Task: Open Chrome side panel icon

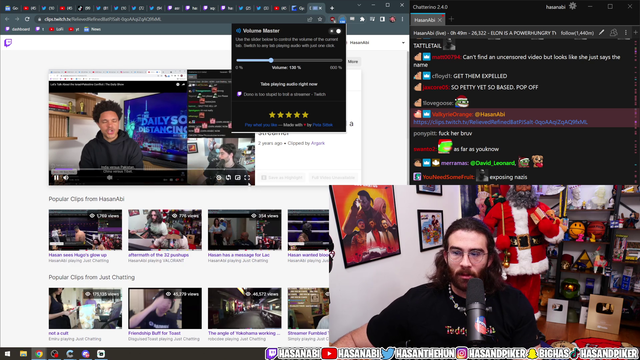Action: [382, 19]
